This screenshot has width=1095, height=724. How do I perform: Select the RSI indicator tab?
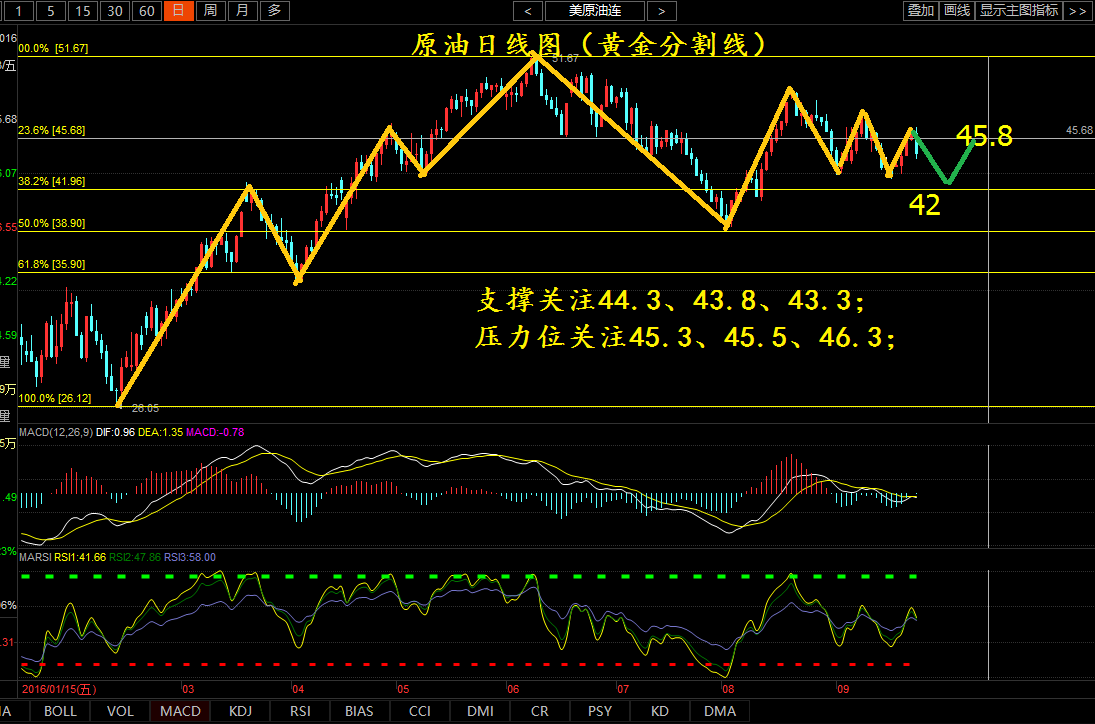click(300, 712)
